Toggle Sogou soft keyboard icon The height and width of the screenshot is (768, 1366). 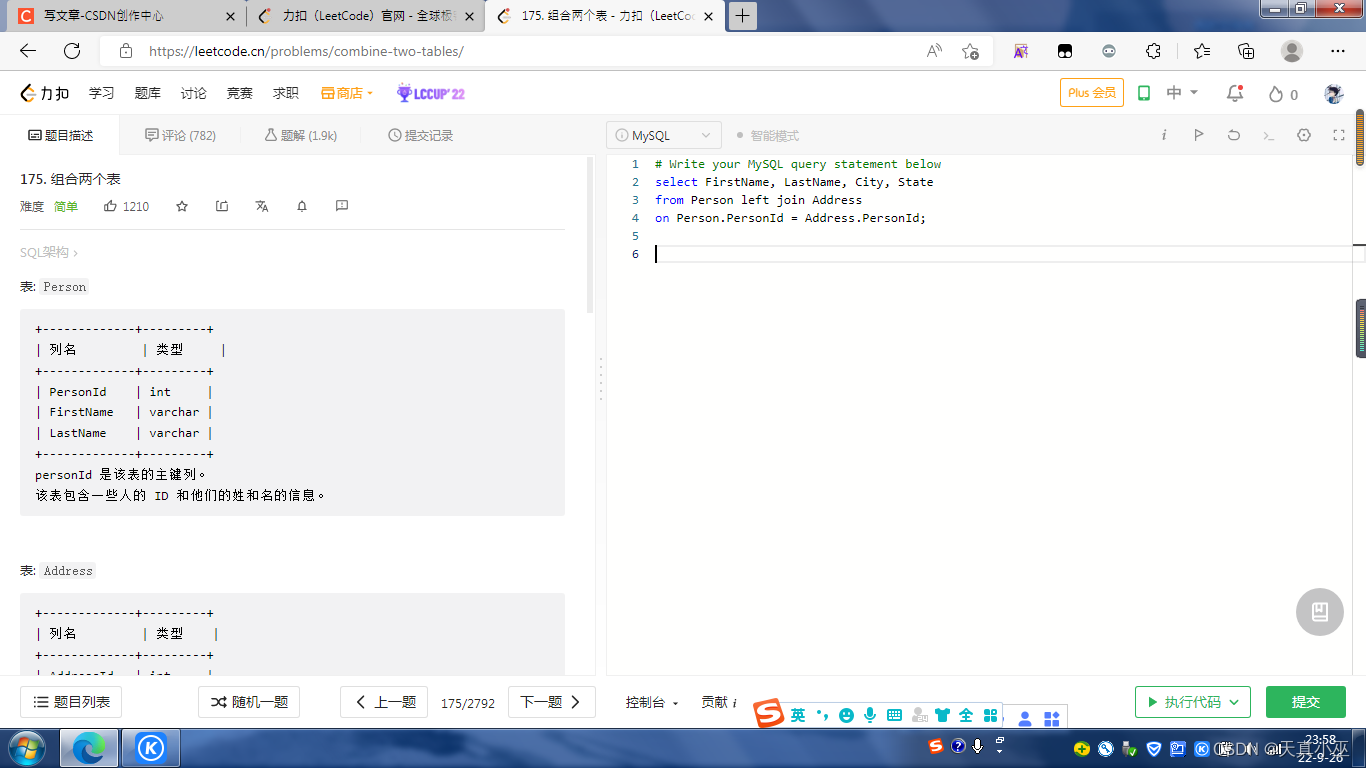pos(894,715)
